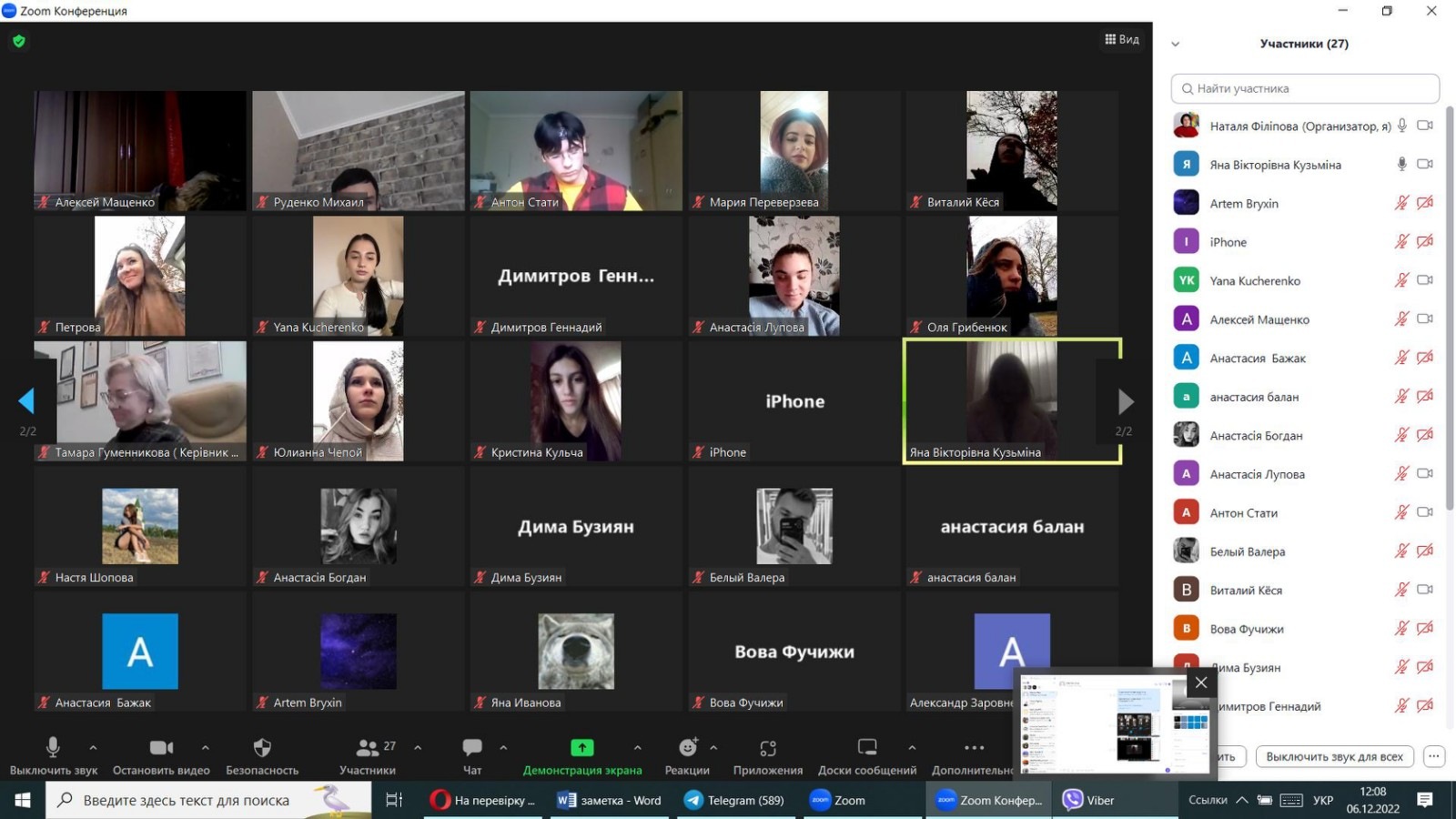Screen dimensions: 1456x819
Task: Open the Participants icon in toolbar
Action: (x=368, y=748)
